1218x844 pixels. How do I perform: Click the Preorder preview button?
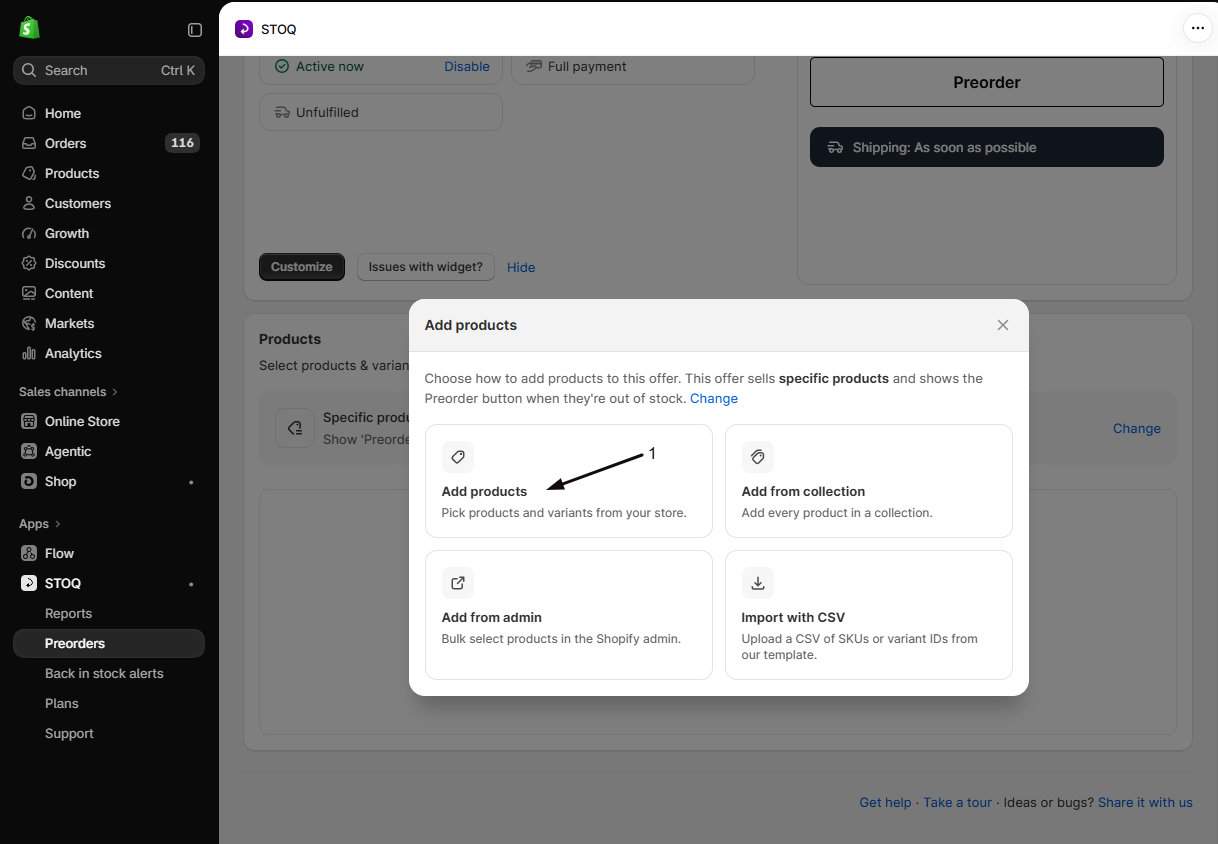click(x=987, y=82)
